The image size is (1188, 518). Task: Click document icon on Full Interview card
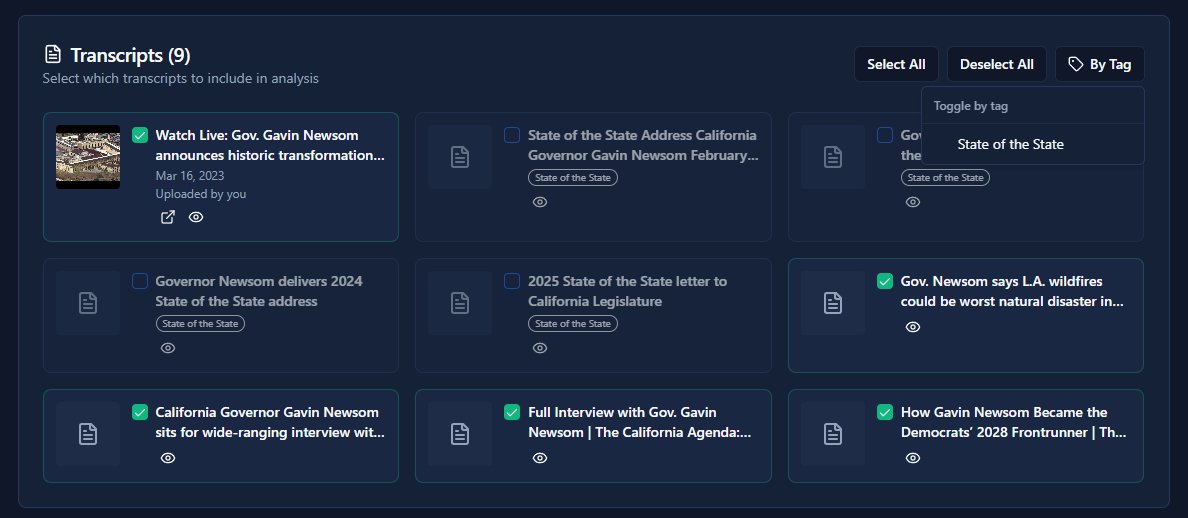coord(460,434)
